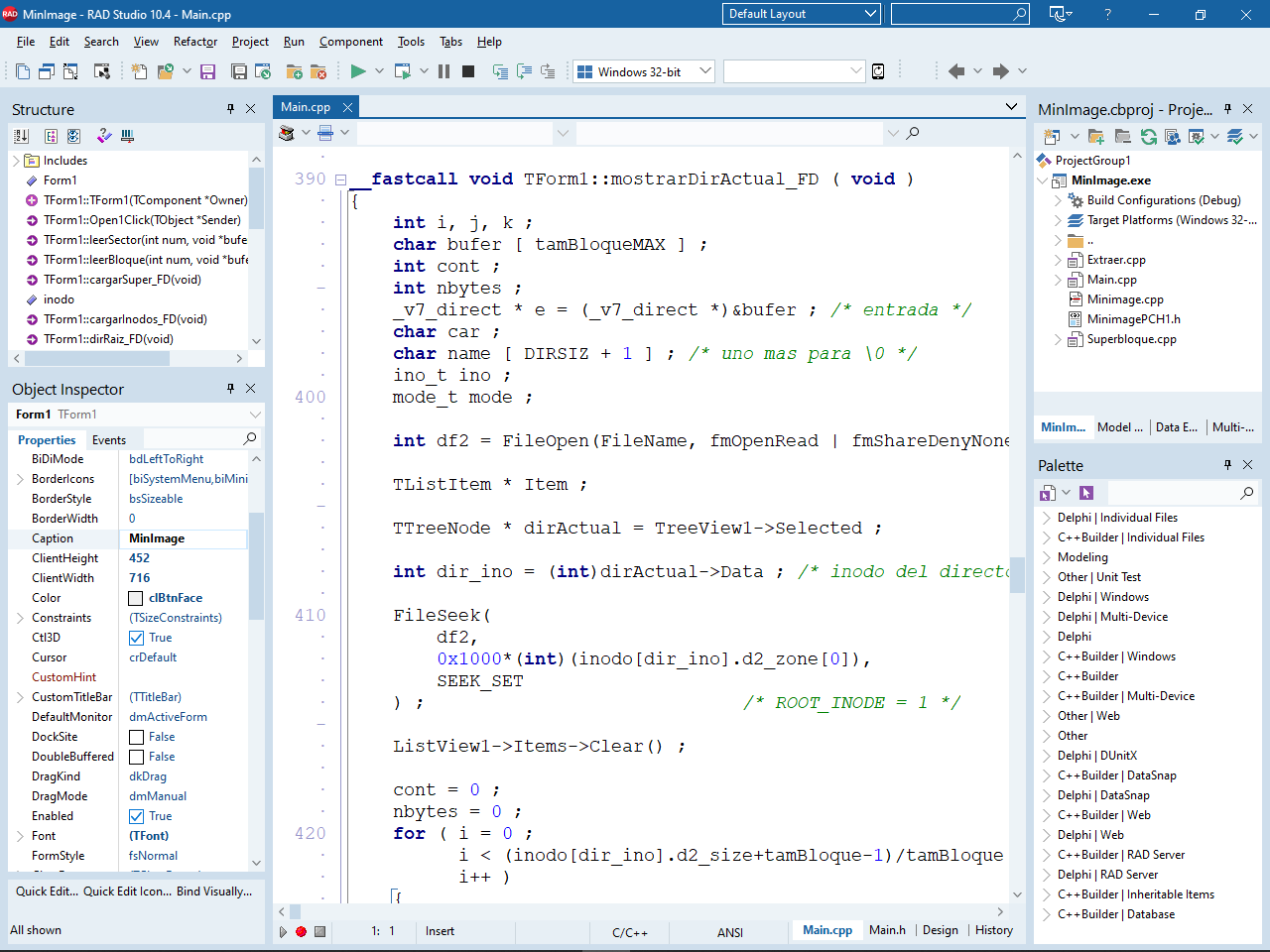Click the green Run button in toolbar
This screenshot has width=1270, height=952.
pos(358,71)
